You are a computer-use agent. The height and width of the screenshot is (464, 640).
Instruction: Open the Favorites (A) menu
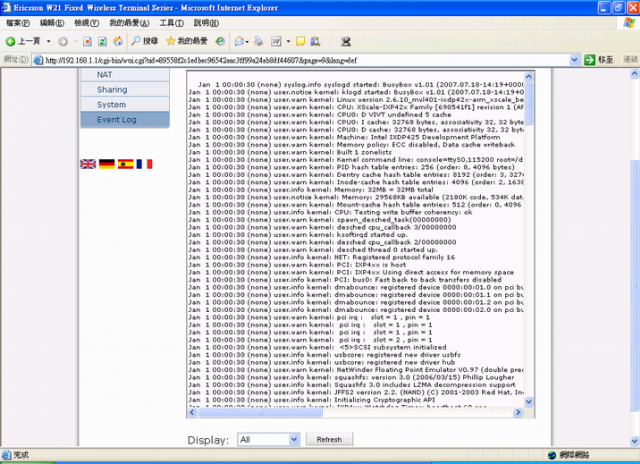129,23
